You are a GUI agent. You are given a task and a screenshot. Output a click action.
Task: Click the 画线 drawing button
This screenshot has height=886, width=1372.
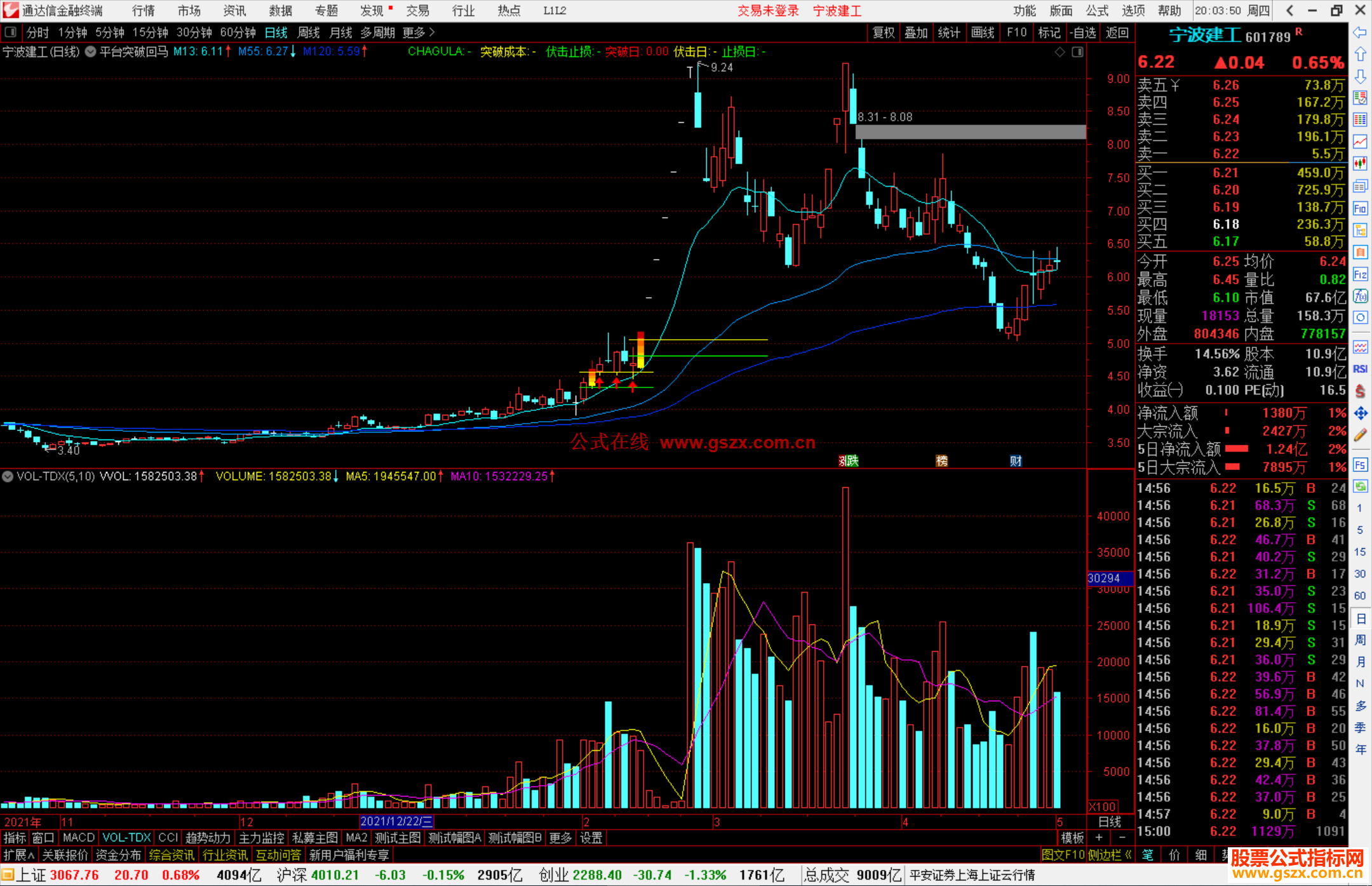[983, 32]
